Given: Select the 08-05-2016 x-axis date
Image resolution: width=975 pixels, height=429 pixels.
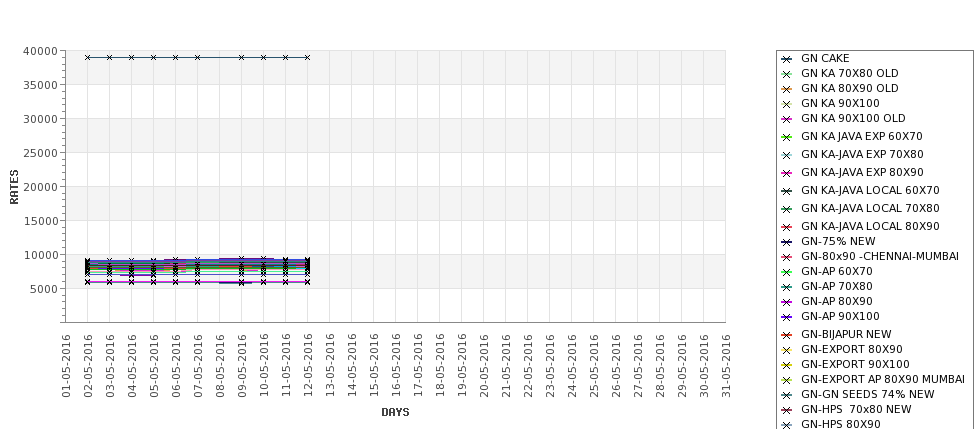Looking at the screenshot, I should point(219,366).
